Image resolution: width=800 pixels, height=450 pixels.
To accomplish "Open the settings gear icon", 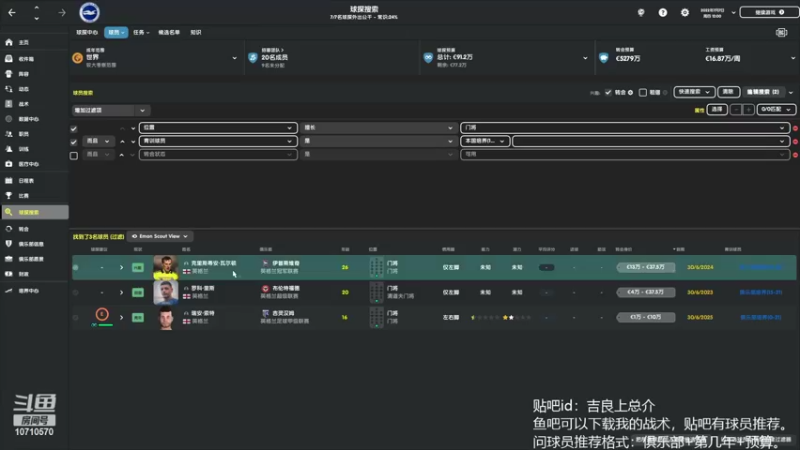I will [685, 12].
